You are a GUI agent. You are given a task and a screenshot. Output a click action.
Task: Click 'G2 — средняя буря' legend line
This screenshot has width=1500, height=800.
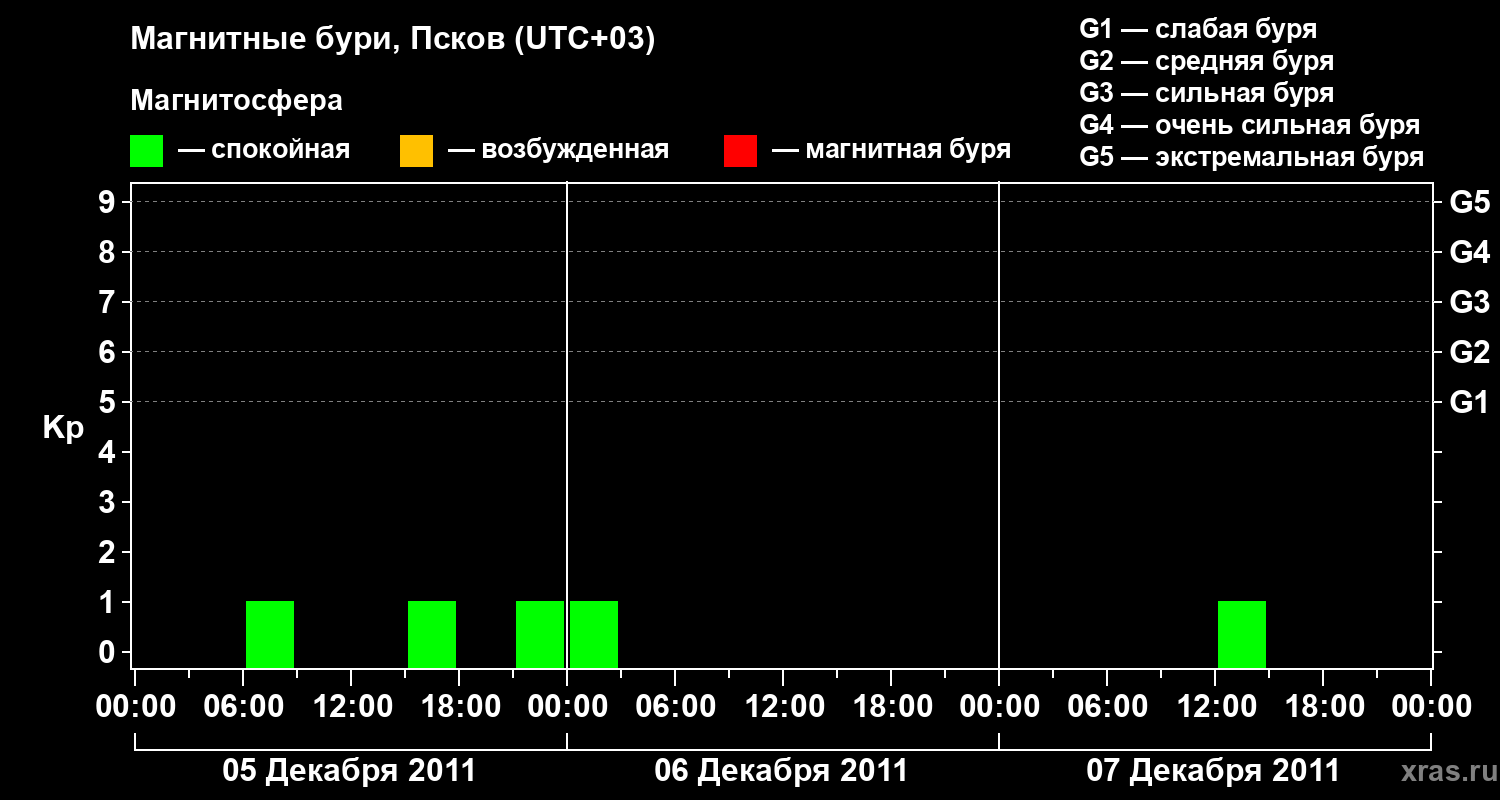(x=1207, y=61)
